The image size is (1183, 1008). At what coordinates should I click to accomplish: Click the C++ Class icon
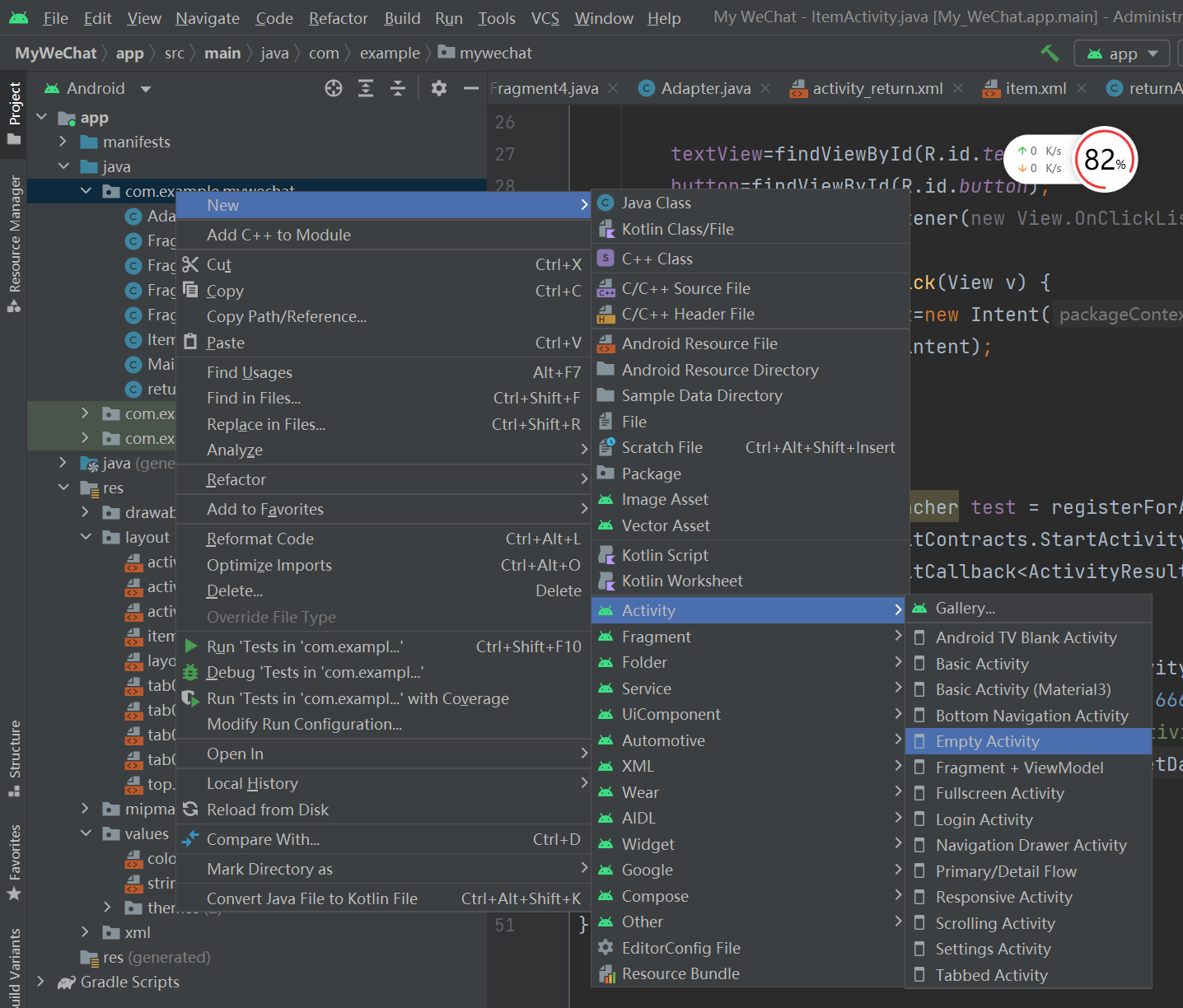[606, 259]
